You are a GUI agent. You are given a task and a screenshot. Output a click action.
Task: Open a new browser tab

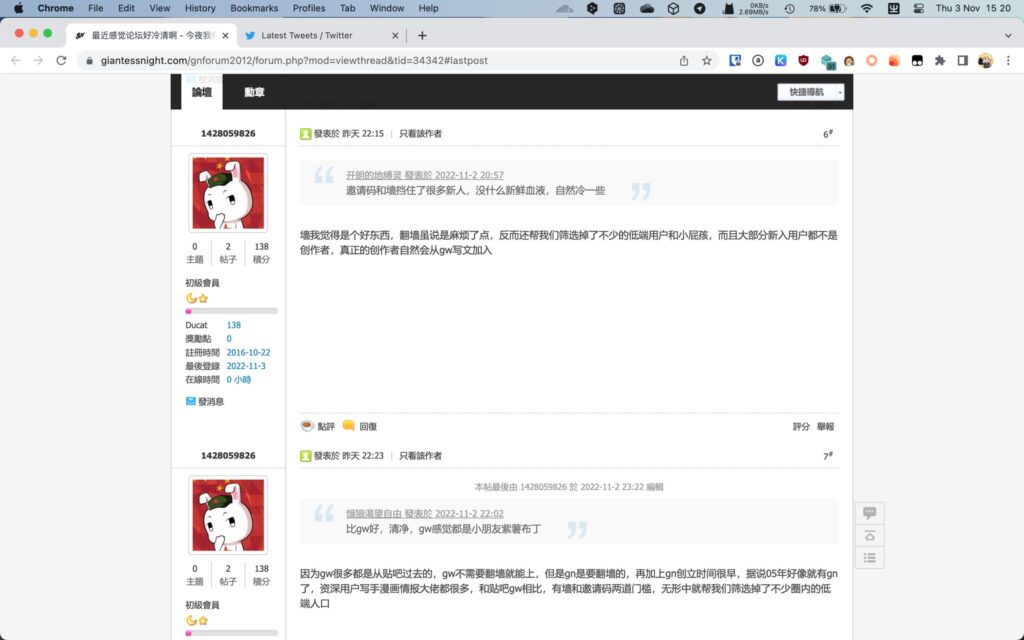point(422,35)
